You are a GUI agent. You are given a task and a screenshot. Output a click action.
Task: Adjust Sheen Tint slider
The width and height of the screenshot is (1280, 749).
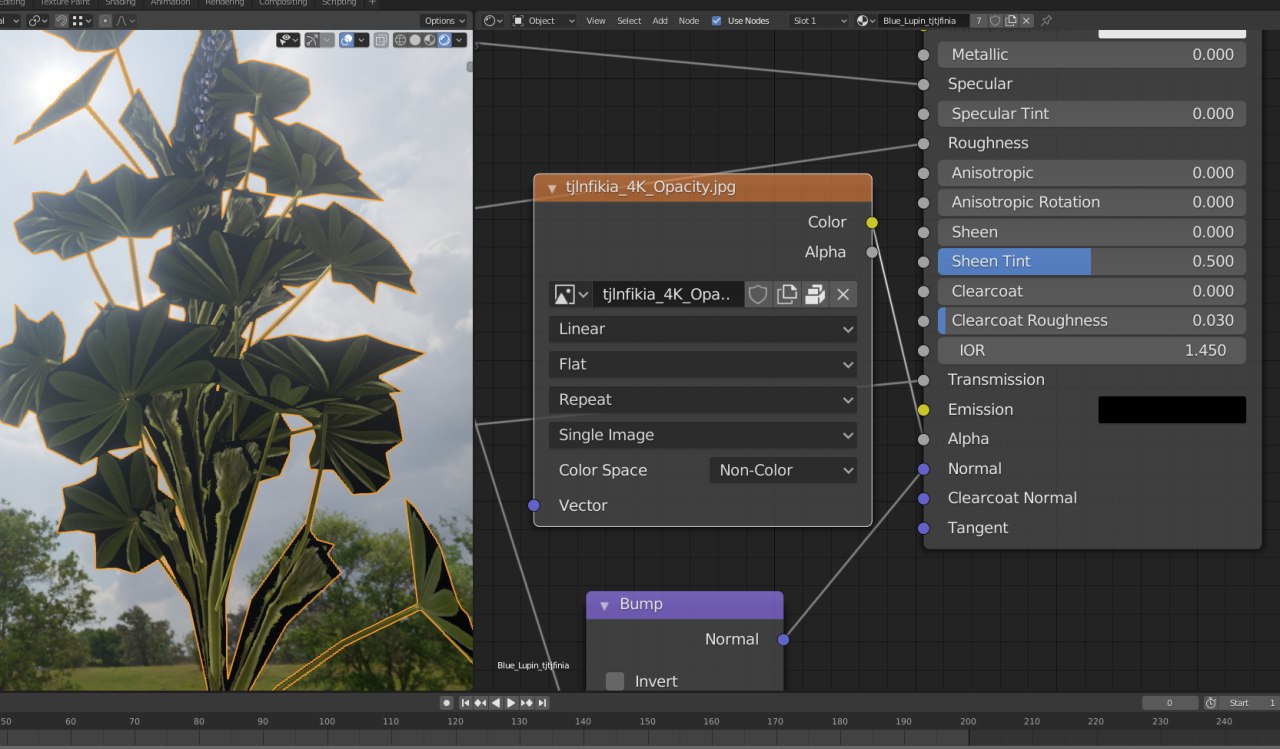[x=1092, y=261]
